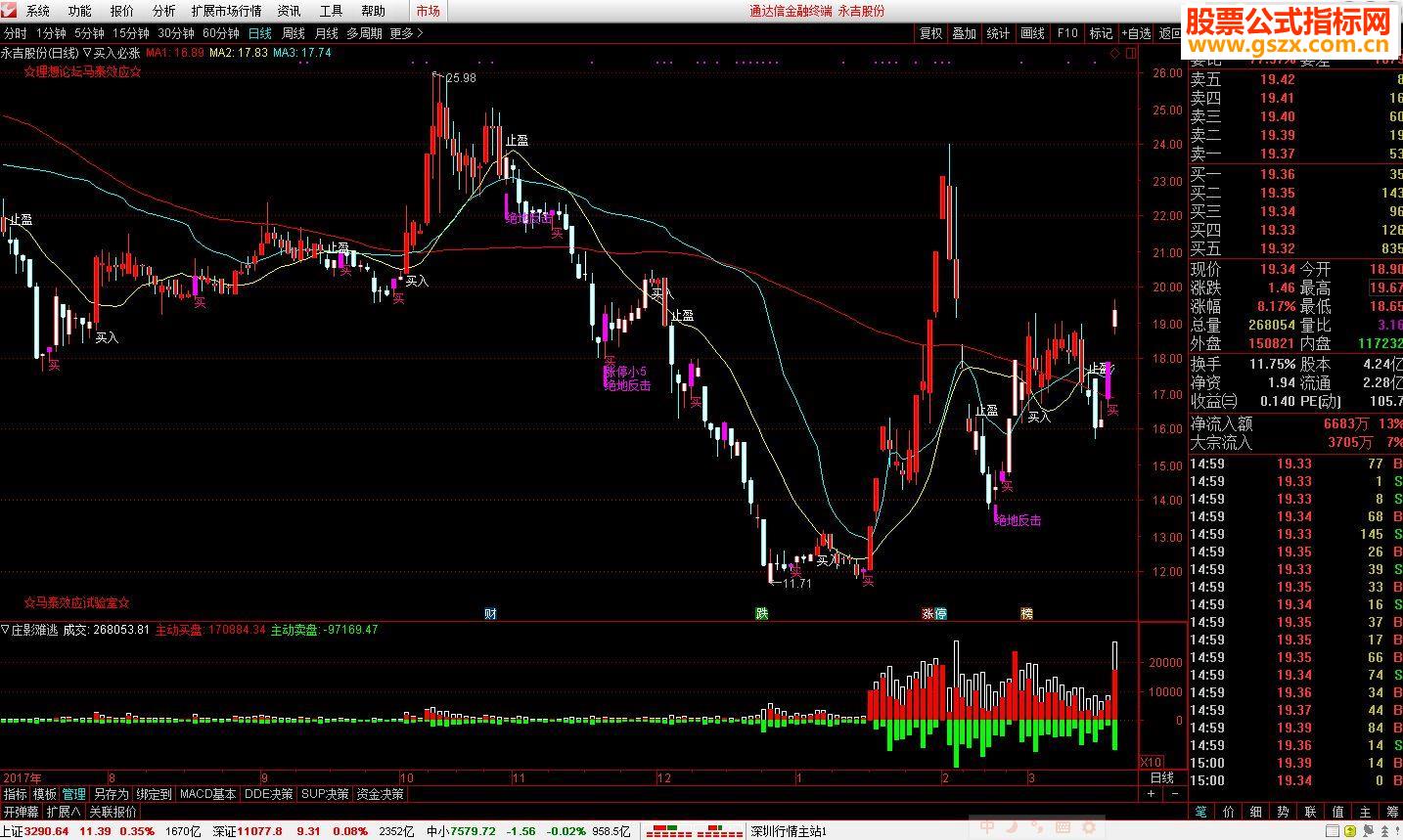Screen dimensions: 1403x840
Task: Open the 工具 menu
Action: (x=332, y=11)
